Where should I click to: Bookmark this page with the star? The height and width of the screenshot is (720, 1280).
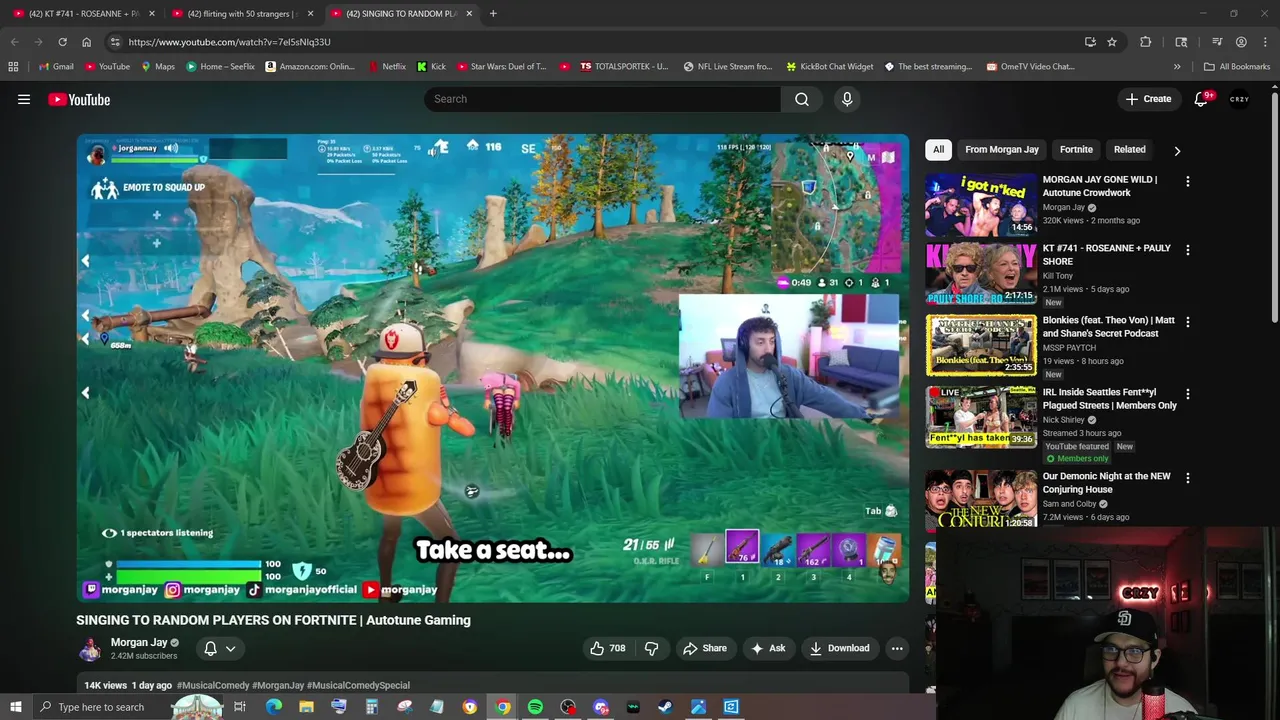1112,42
